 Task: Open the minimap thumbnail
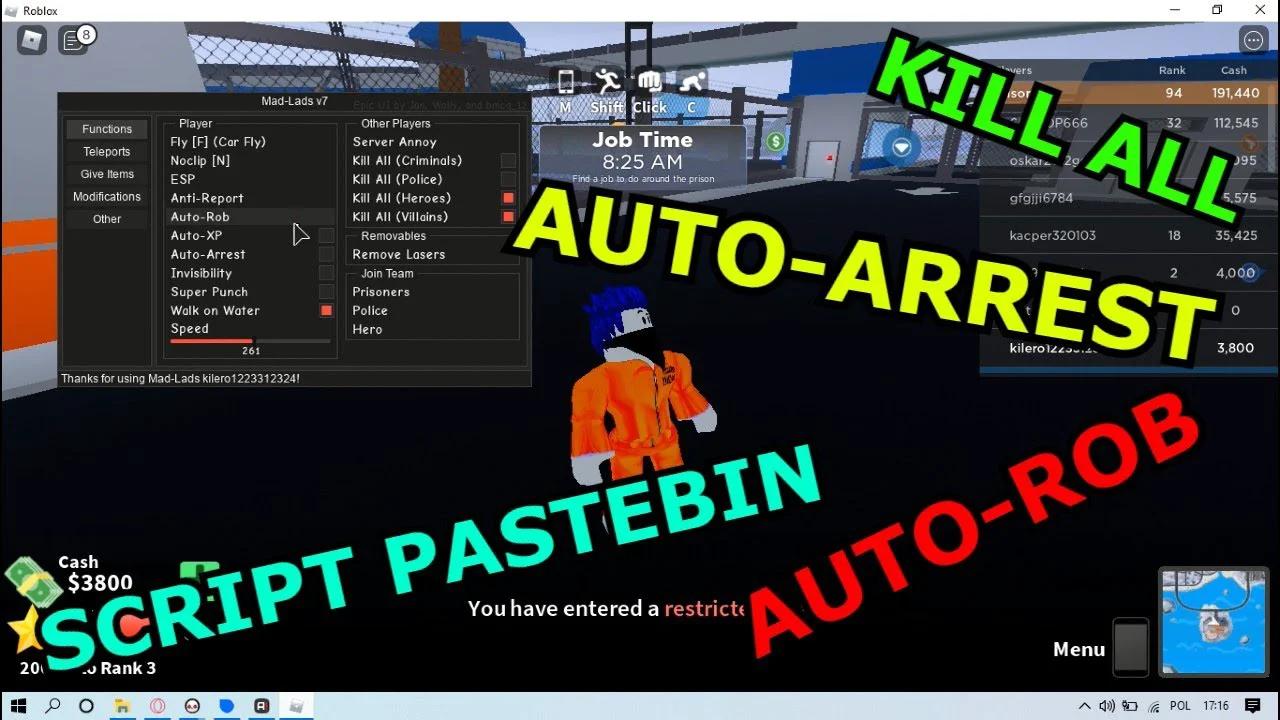[1213, 620]
